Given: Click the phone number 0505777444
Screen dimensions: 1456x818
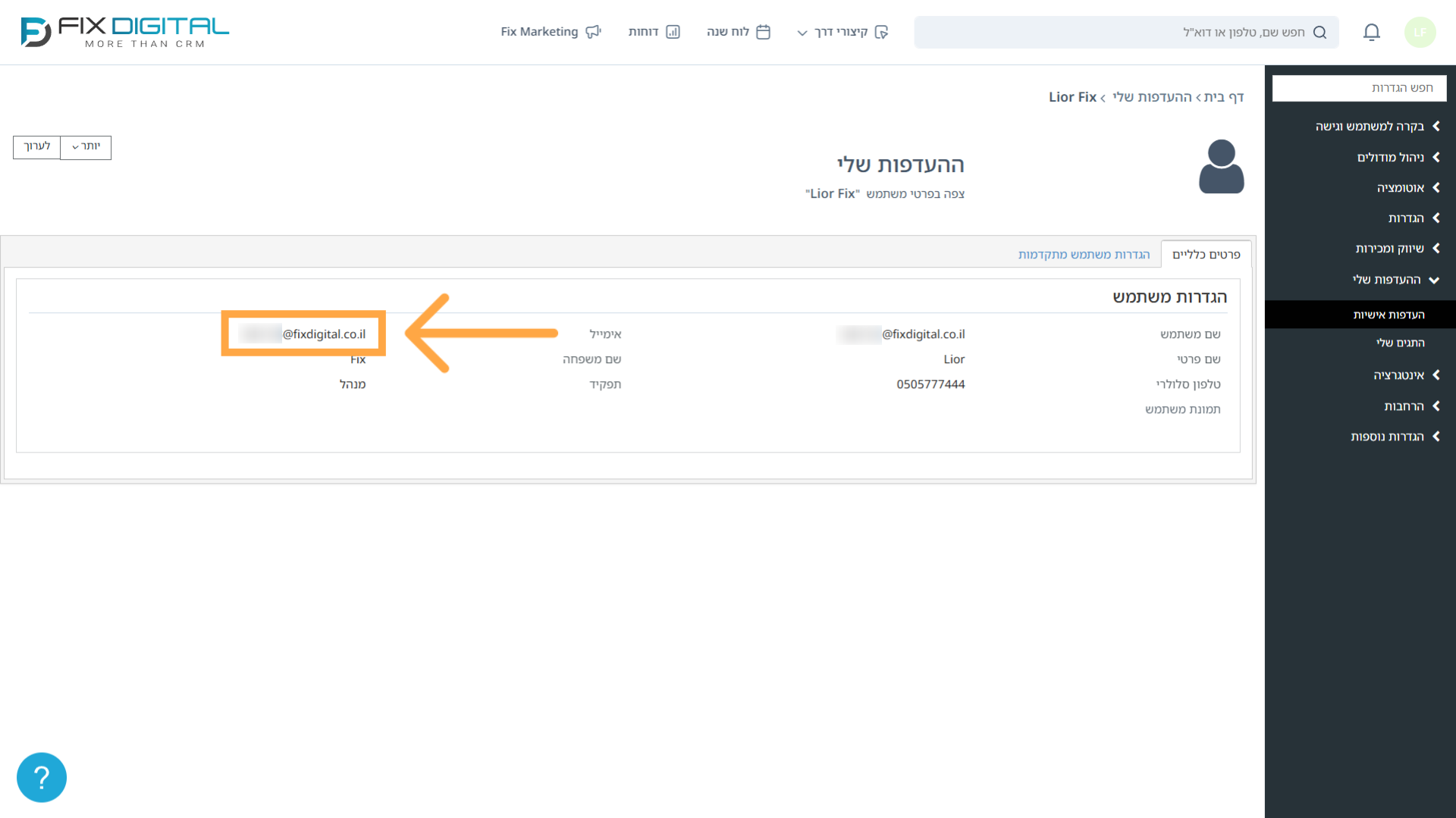Looking at the screenshot, I should pyautogui.click(x=930, y=384).
